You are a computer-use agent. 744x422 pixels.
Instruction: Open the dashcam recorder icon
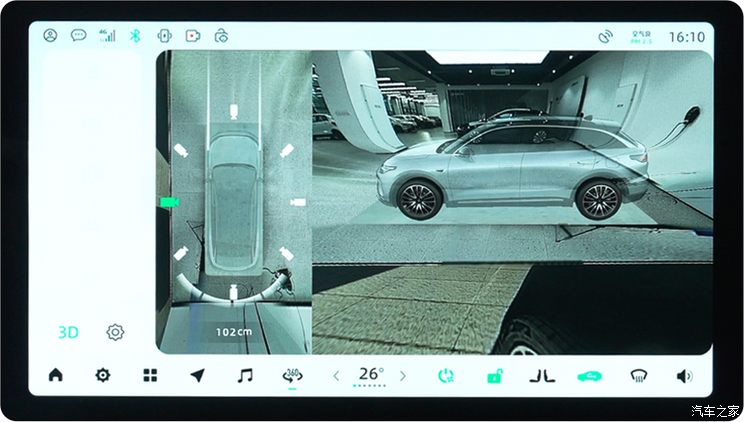click(192, 36)
